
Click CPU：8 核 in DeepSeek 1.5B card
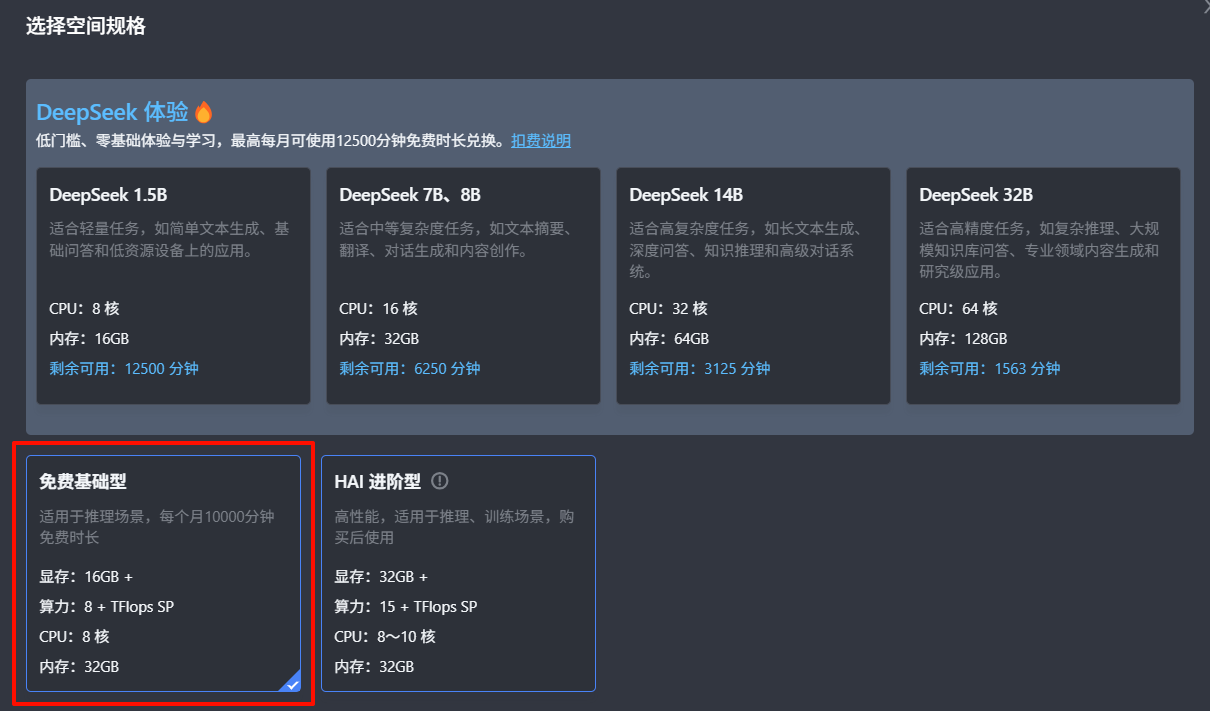[x=84, y=308]
